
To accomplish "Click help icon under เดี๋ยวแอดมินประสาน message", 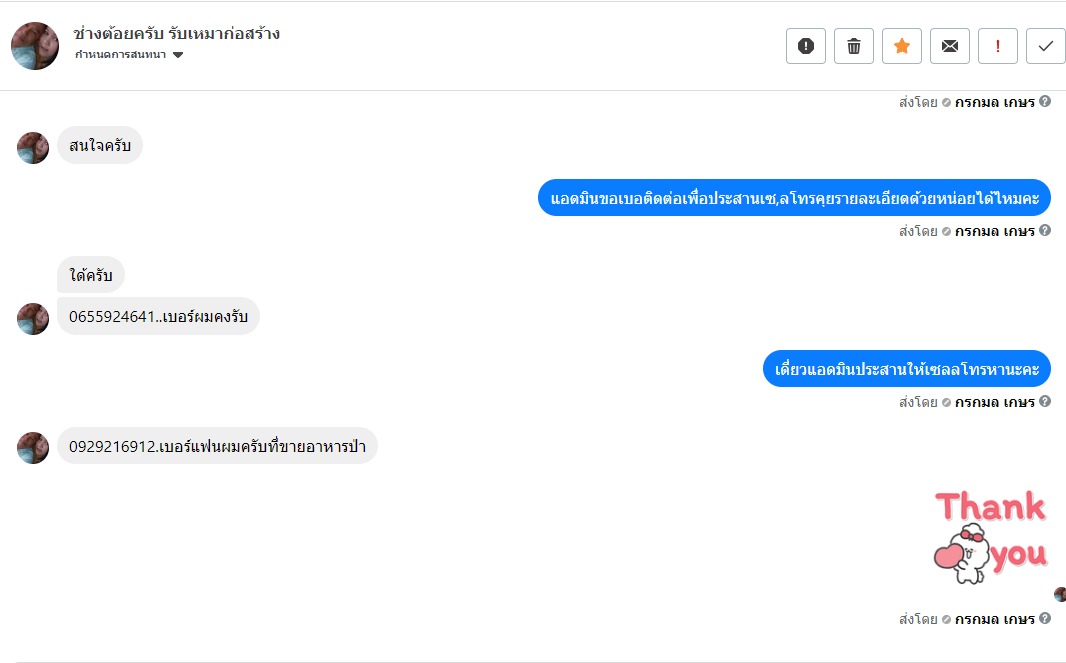I will [x=1045, y=402].
